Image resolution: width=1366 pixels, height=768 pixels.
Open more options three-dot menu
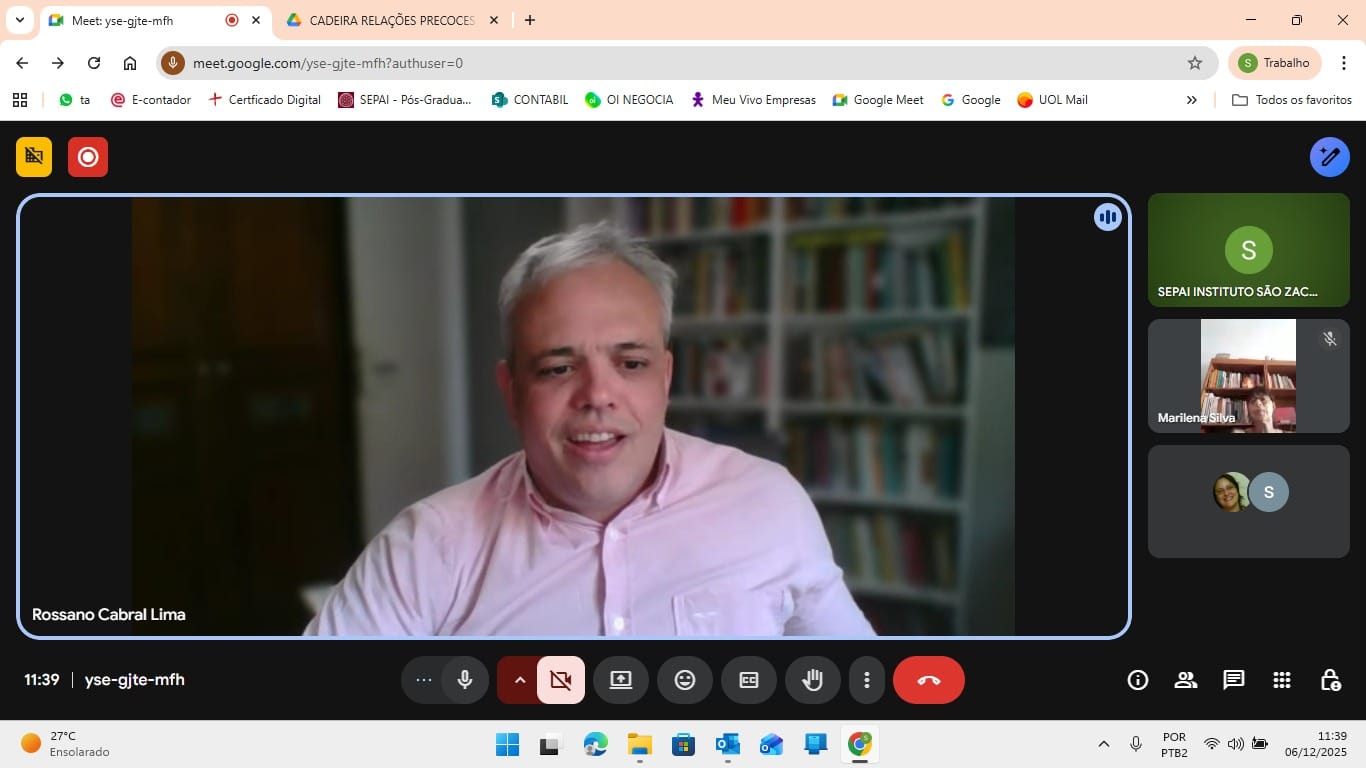(x=866, y=680)
